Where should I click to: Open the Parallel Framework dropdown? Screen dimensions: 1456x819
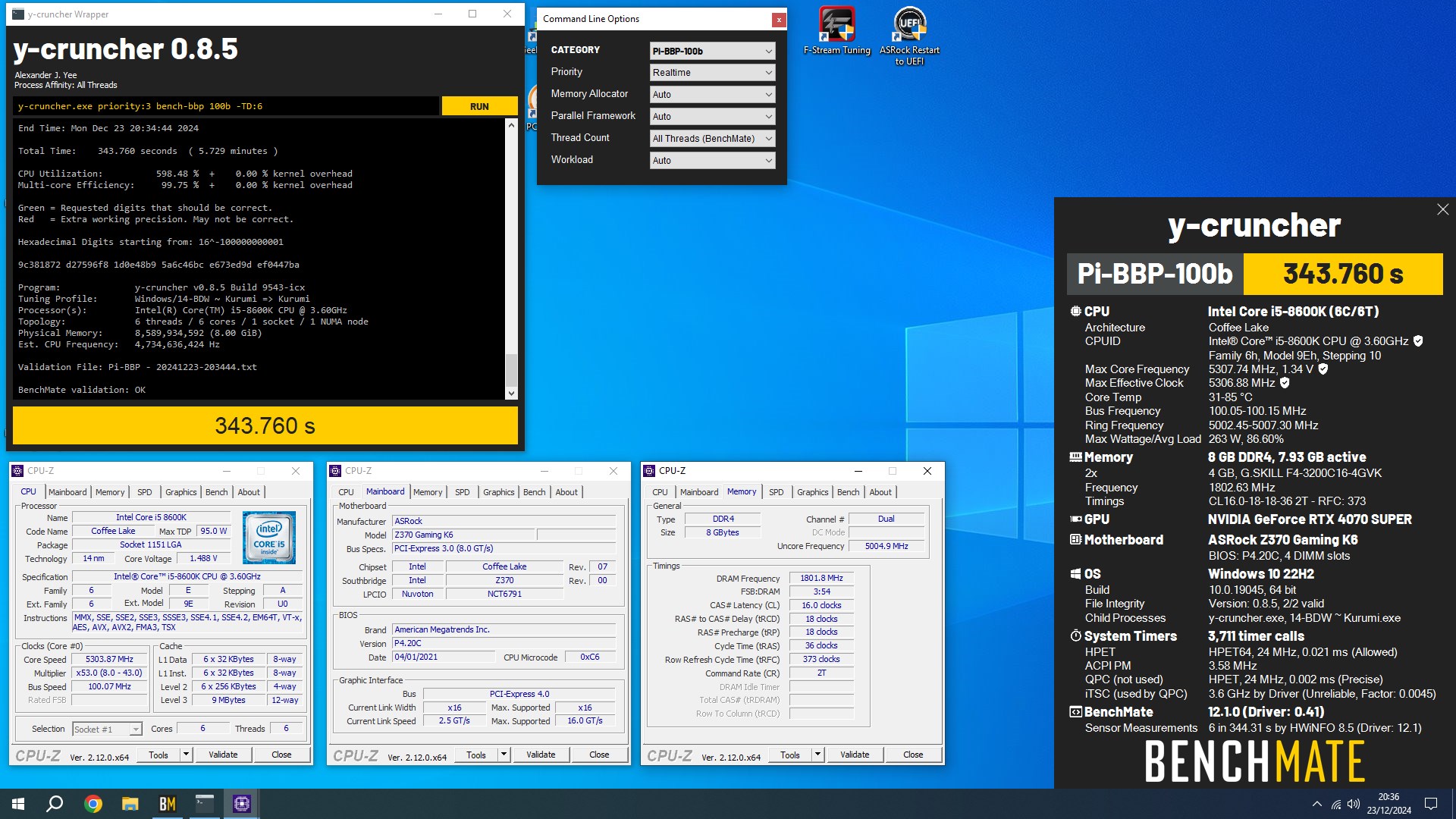tap(712, 117)
